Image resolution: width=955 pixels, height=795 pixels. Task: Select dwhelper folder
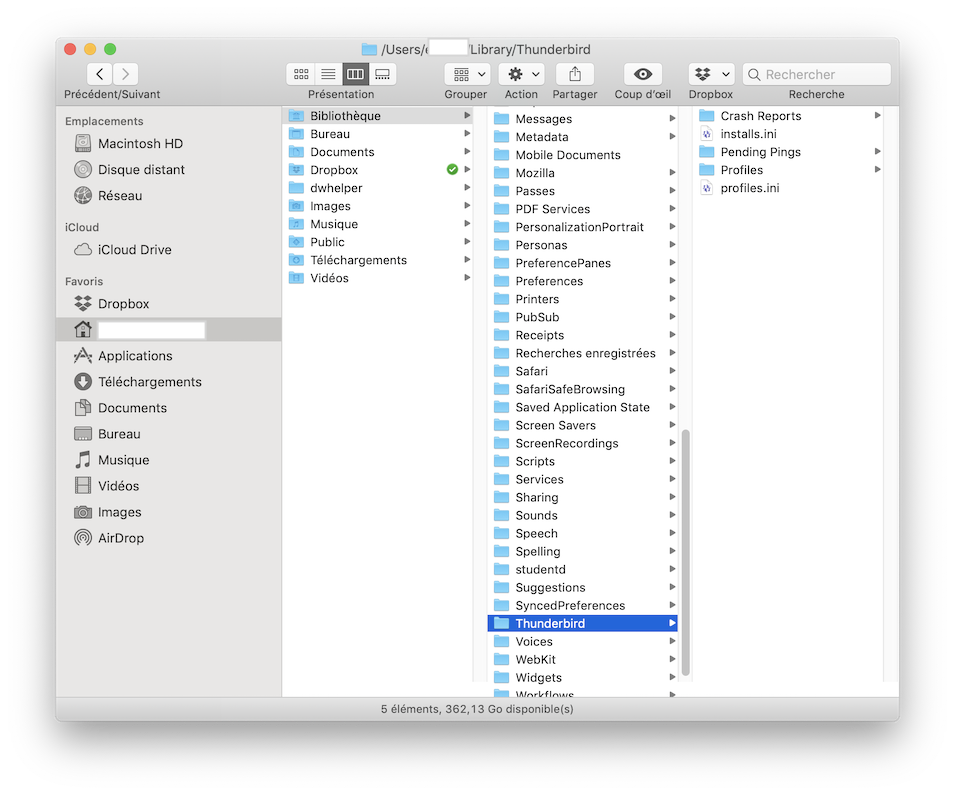[x=379, y=188]
